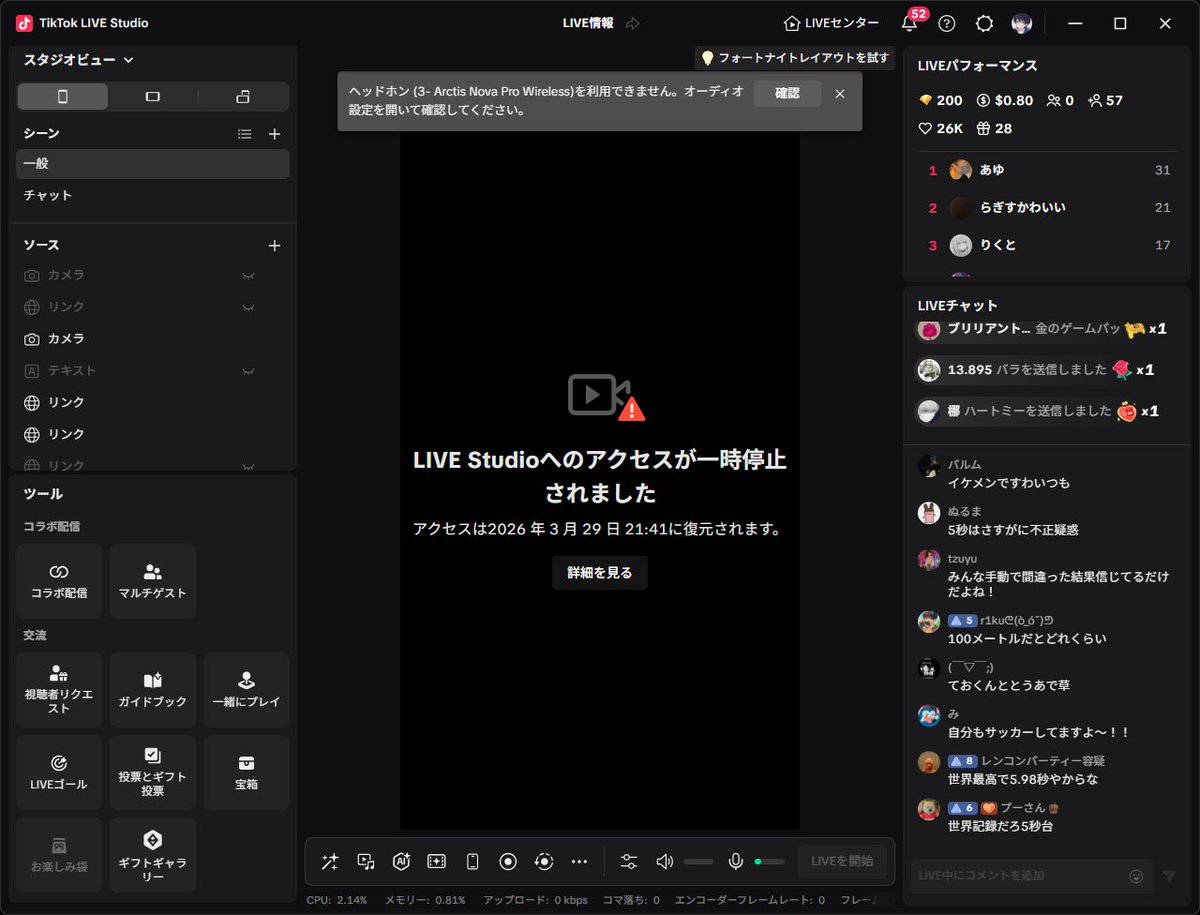Add a new scene with plus icon
1200x915 pixels.
coord(275,133)
